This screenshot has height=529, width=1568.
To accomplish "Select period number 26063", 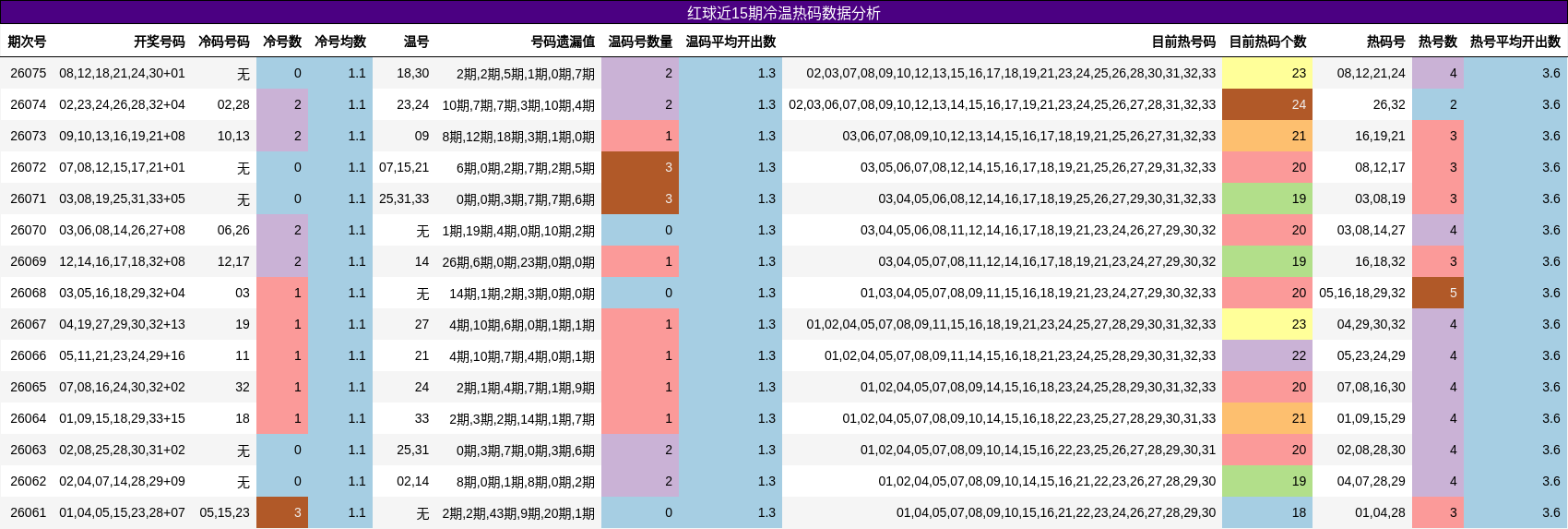I will [28, 450].
